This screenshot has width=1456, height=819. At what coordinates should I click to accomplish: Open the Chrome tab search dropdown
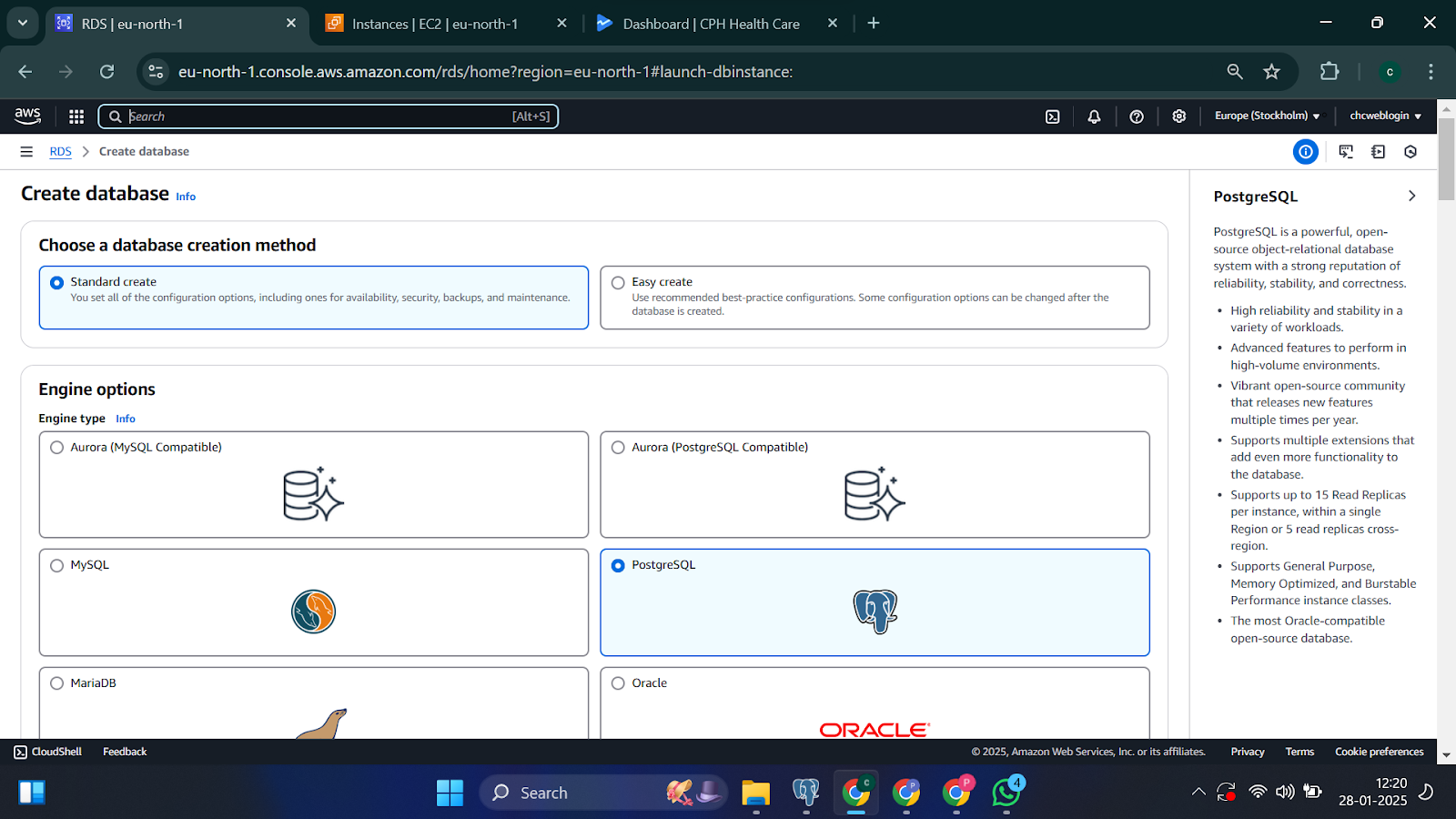[x=22, y=23]
